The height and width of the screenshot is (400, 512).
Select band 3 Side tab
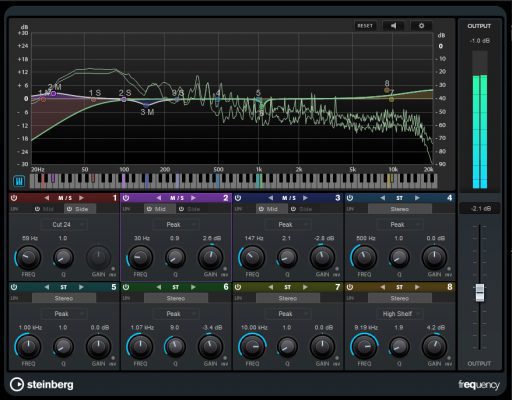point(304,209)
